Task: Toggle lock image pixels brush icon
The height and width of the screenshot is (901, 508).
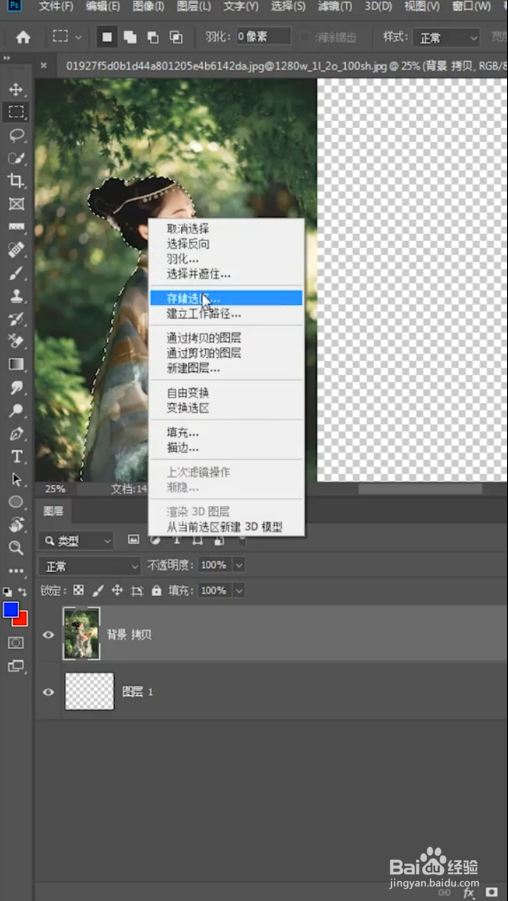Action: tap(98, 590)
